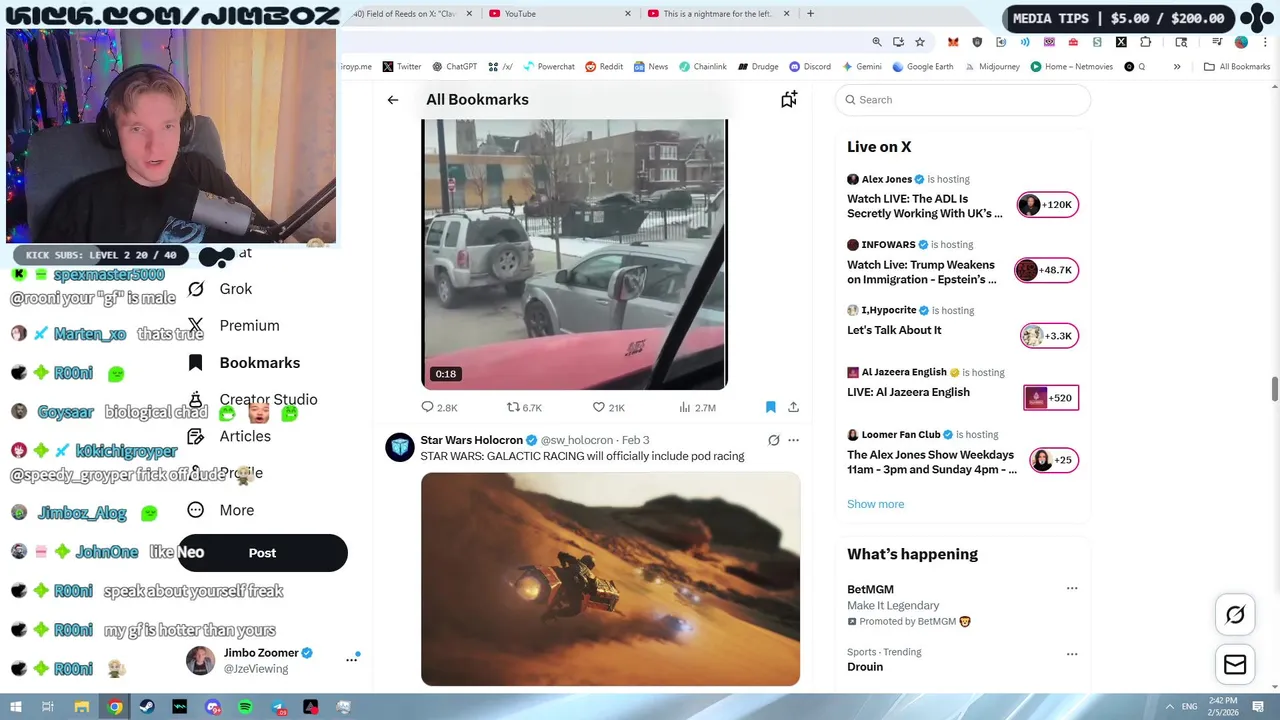Open Windows Start menu
The height and width of the screenshot is (720, 1280).
tap(17, 707)
